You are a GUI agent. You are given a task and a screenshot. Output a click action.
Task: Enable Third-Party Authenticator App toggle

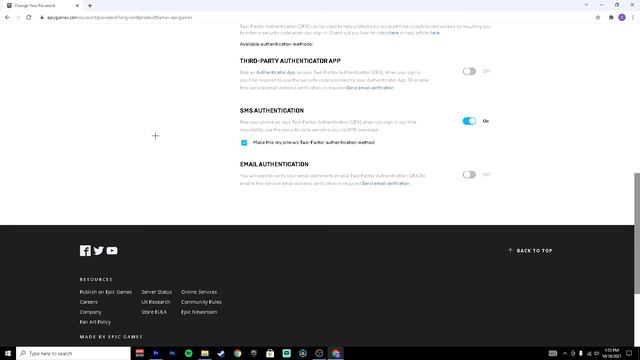tap(469, 71)
